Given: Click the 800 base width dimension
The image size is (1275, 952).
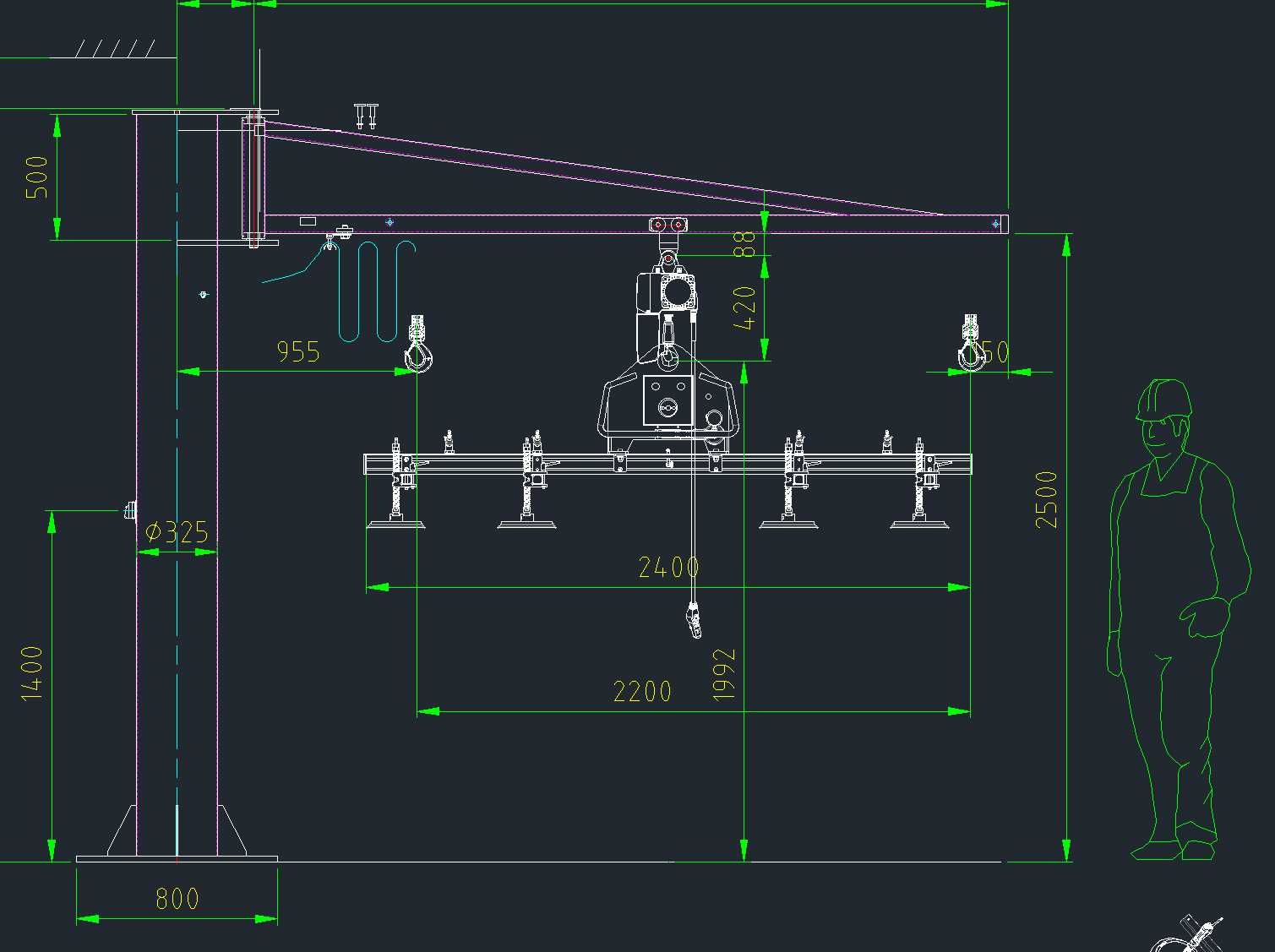Looking at the screenshot, I should pos(177,899).
